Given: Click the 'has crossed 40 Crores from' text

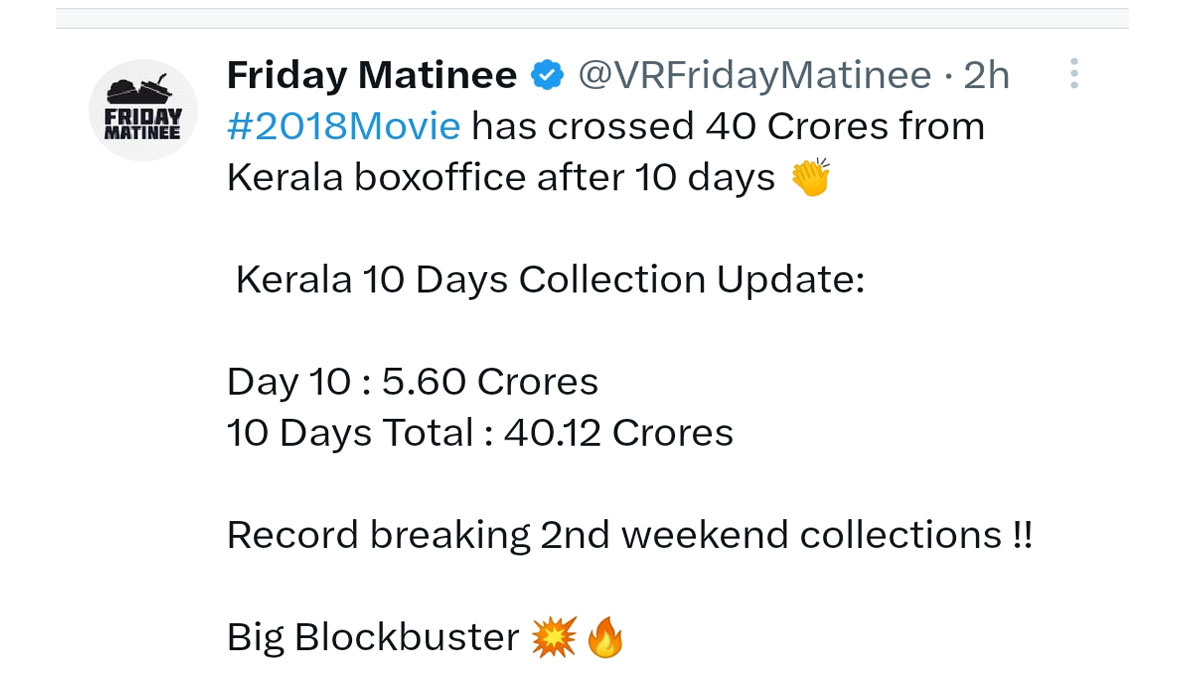Looking at the screenshot, I should click(728, 127).
